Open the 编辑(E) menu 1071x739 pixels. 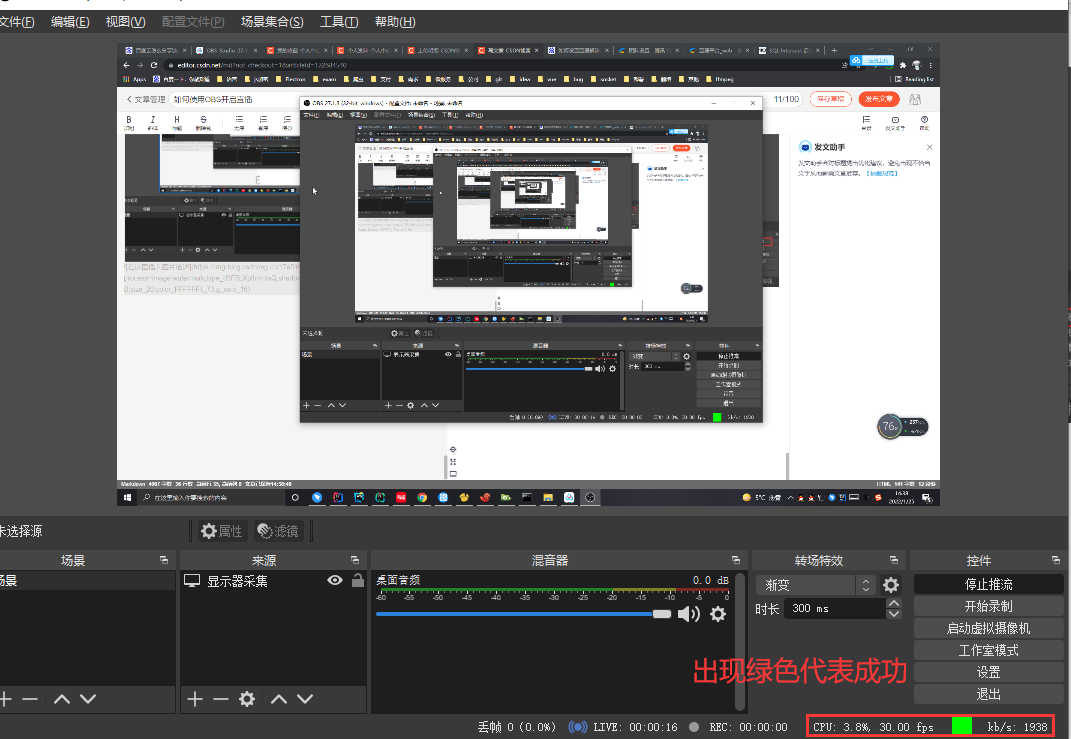[70, 22]
